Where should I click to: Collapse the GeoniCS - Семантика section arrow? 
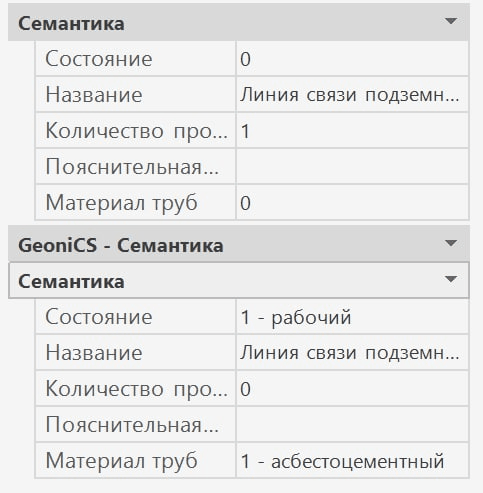pos(451,243)
